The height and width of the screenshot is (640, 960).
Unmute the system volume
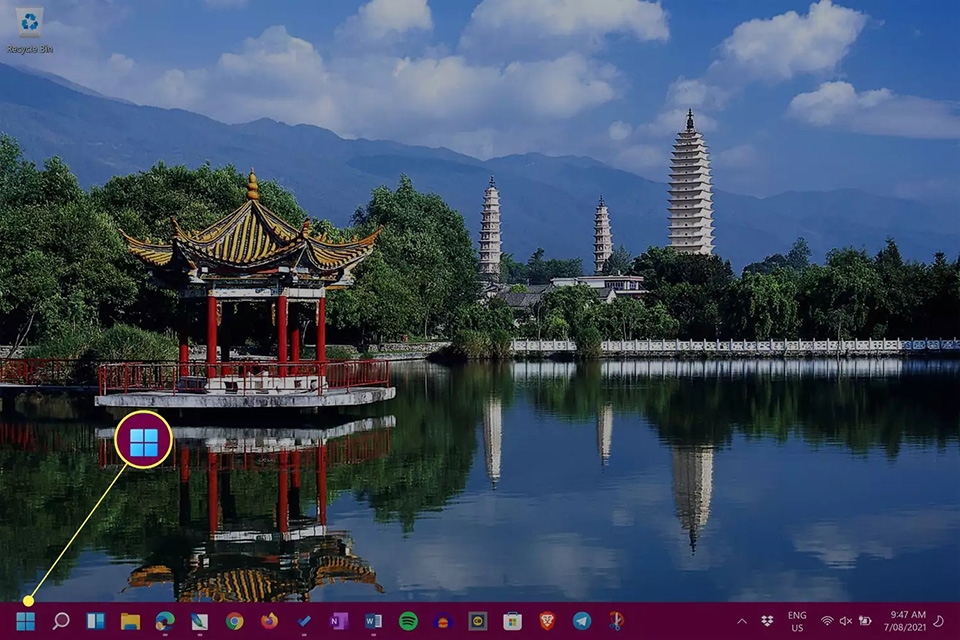coord(845,622)
